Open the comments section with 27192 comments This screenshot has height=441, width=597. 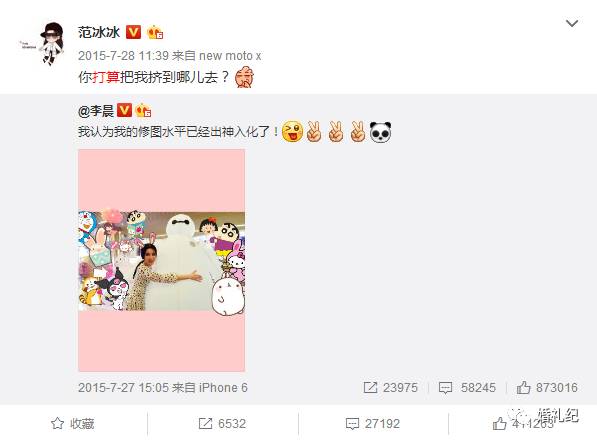373,423
